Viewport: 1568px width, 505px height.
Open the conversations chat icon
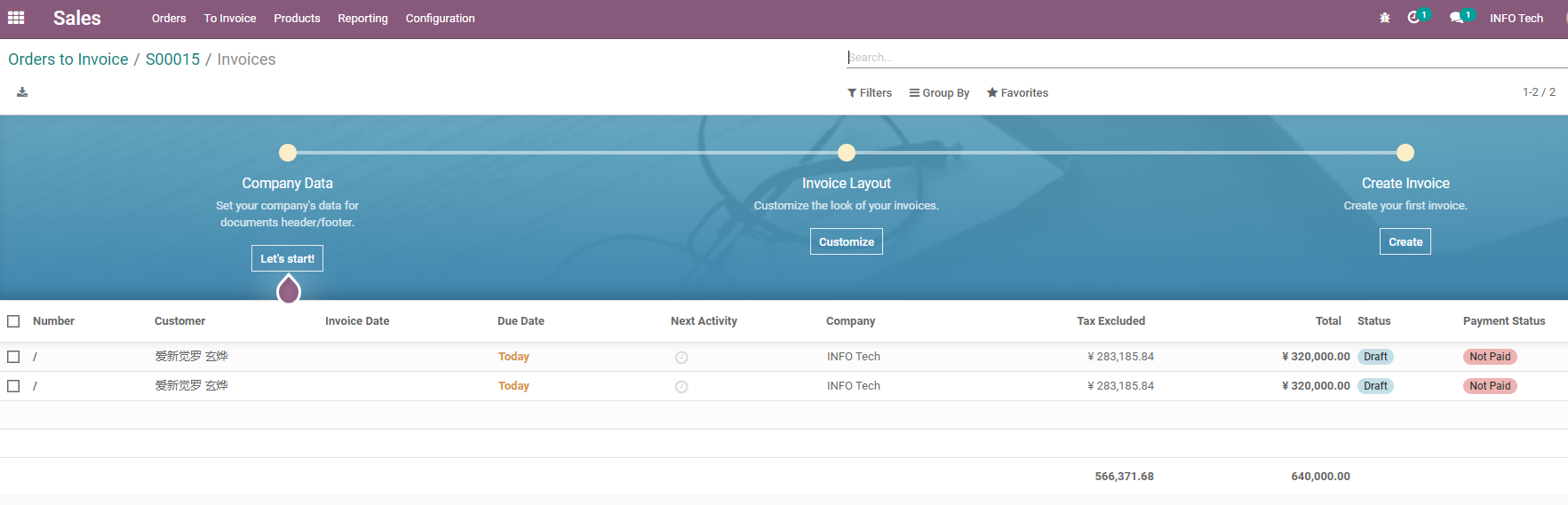[1456, 18]
